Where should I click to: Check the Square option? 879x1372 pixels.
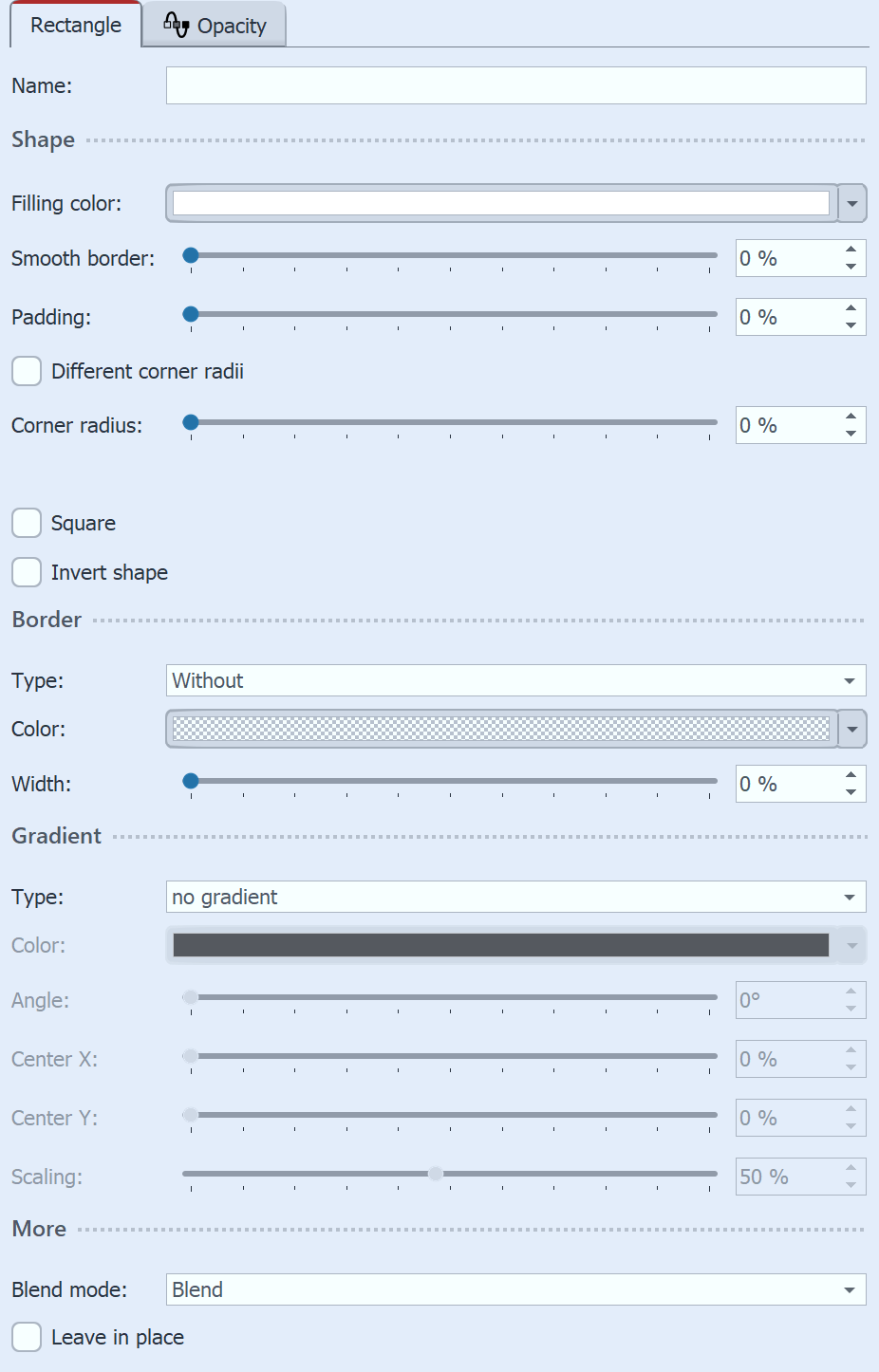tap(27, 523)
